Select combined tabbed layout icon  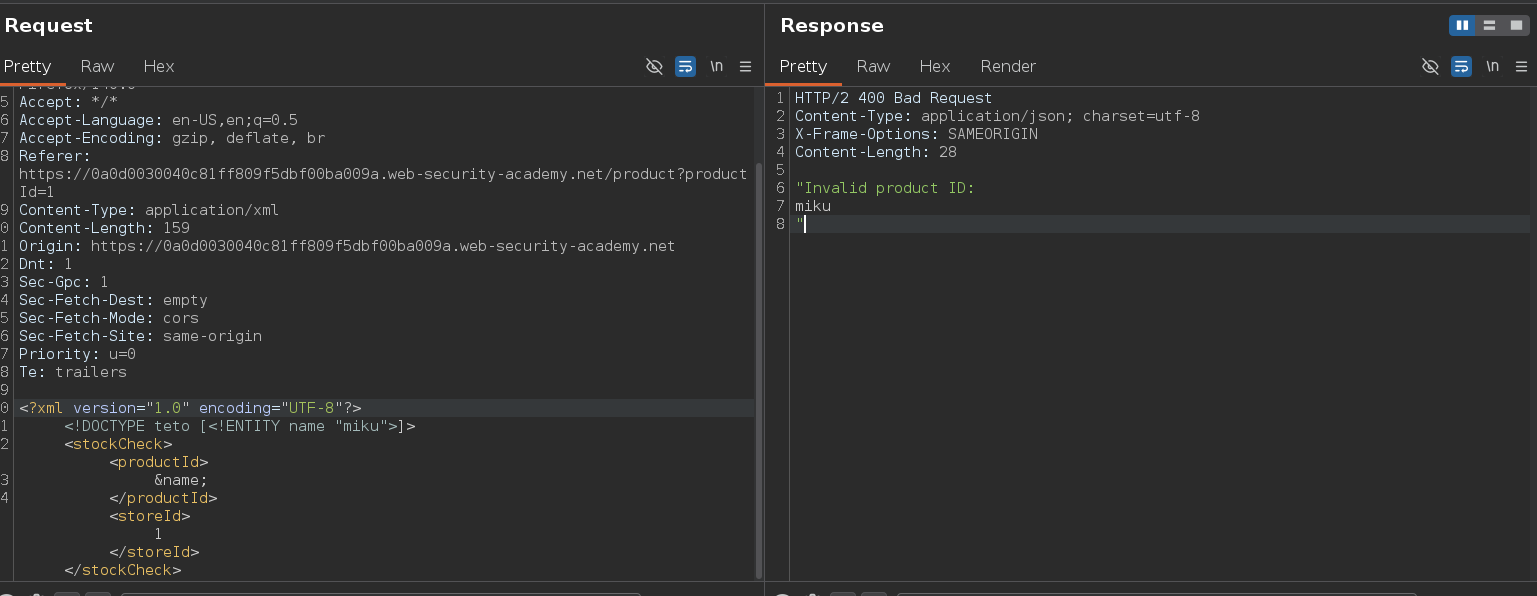tap(1516, 25)
